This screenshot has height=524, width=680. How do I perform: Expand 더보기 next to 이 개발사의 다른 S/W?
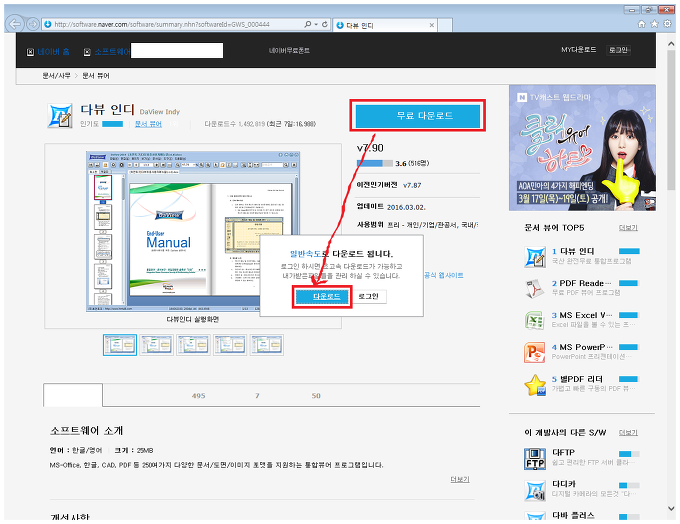(x=628, y=432)
